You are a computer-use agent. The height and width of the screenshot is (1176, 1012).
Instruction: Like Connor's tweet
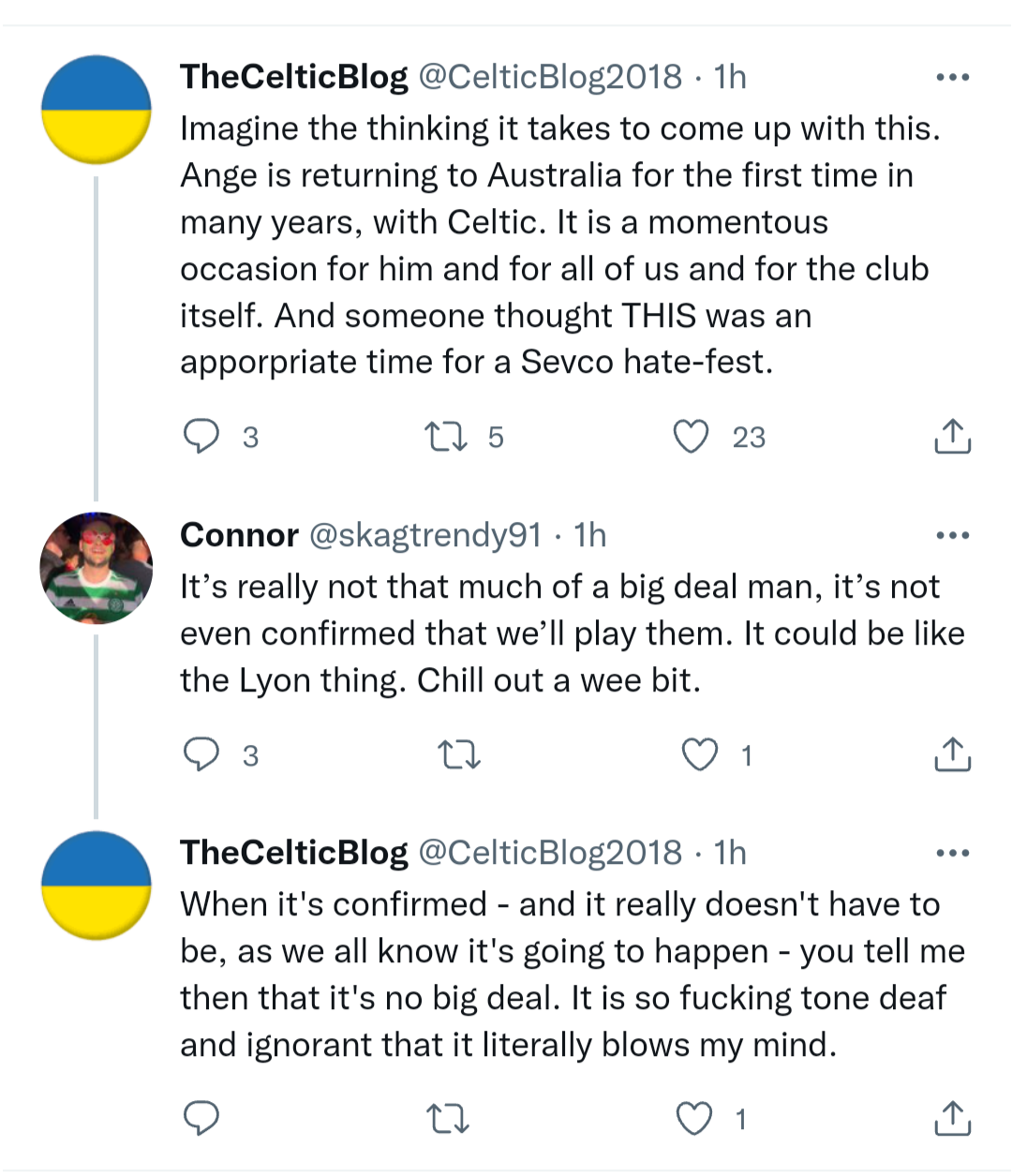tap(699, 754)
